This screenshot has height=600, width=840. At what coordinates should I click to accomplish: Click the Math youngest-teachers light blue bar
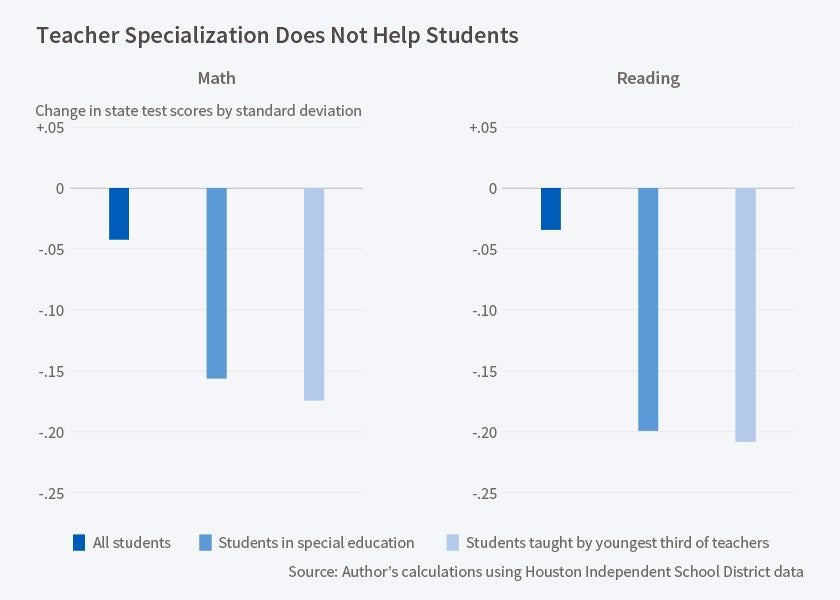pos(314,294)
